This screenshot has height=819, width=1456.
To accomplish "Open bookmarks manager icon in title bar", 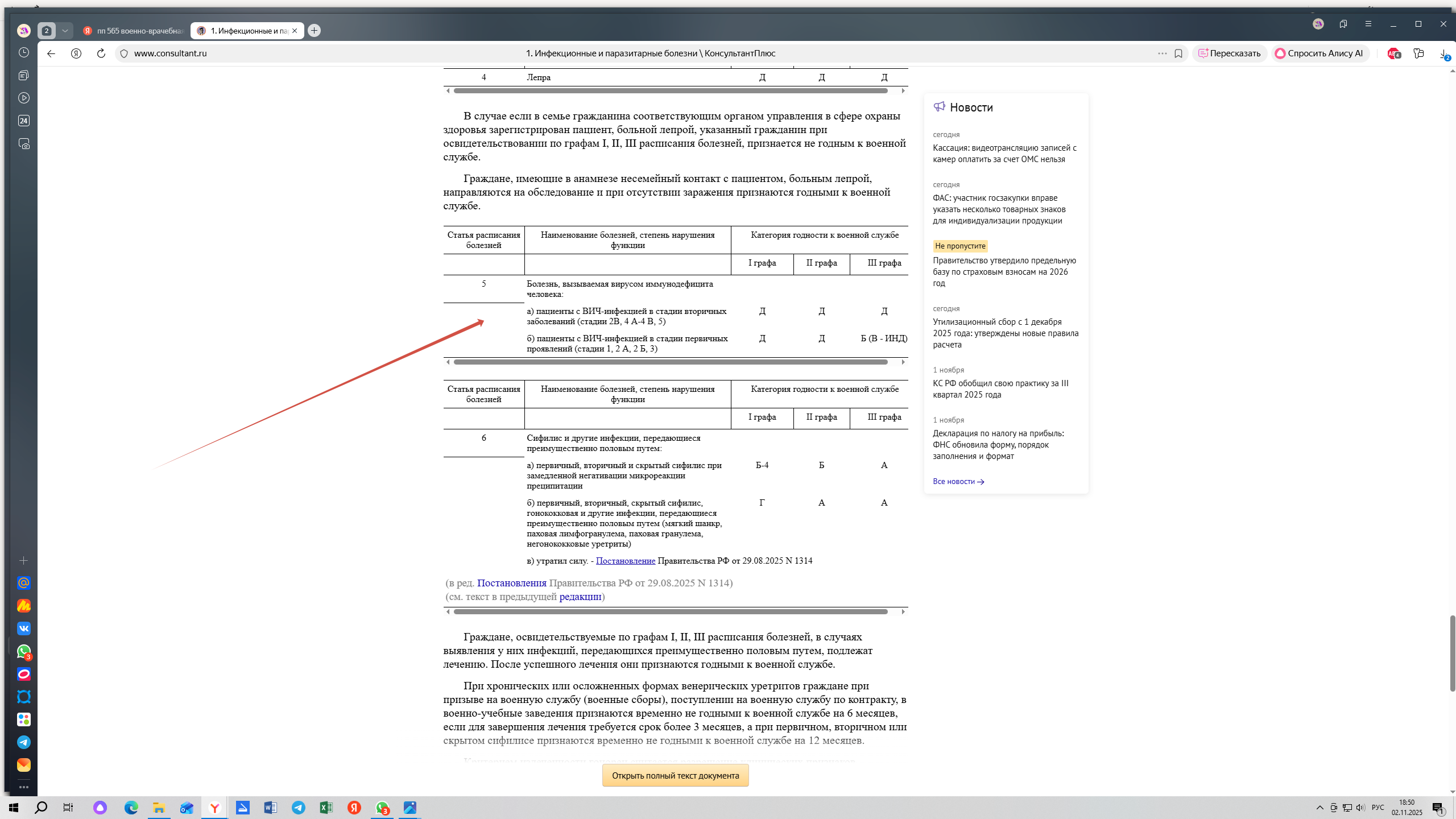I will 1343,24.
